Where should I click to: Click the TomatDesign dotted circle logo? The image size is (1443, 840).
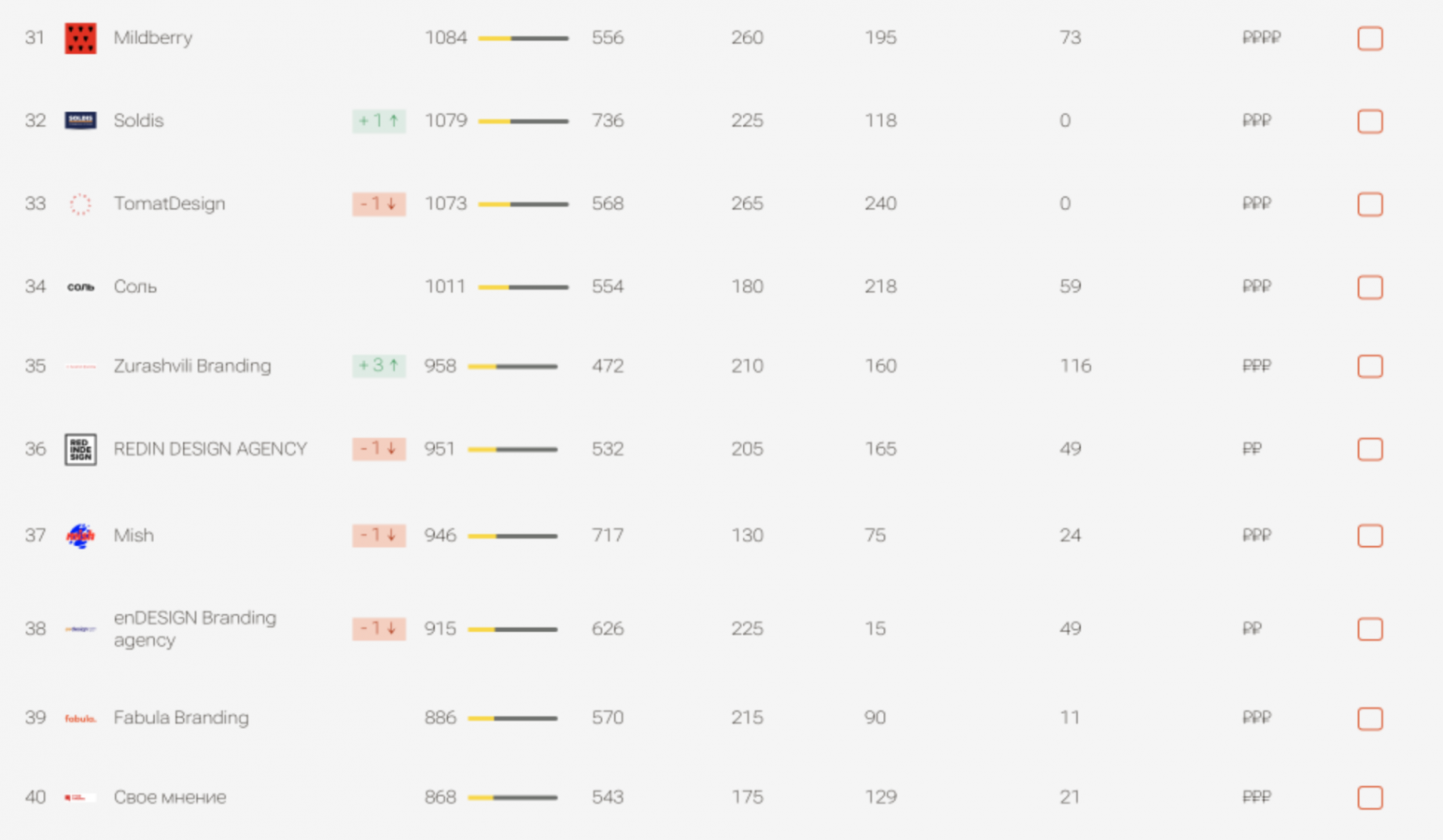click(x=80, y=204)
